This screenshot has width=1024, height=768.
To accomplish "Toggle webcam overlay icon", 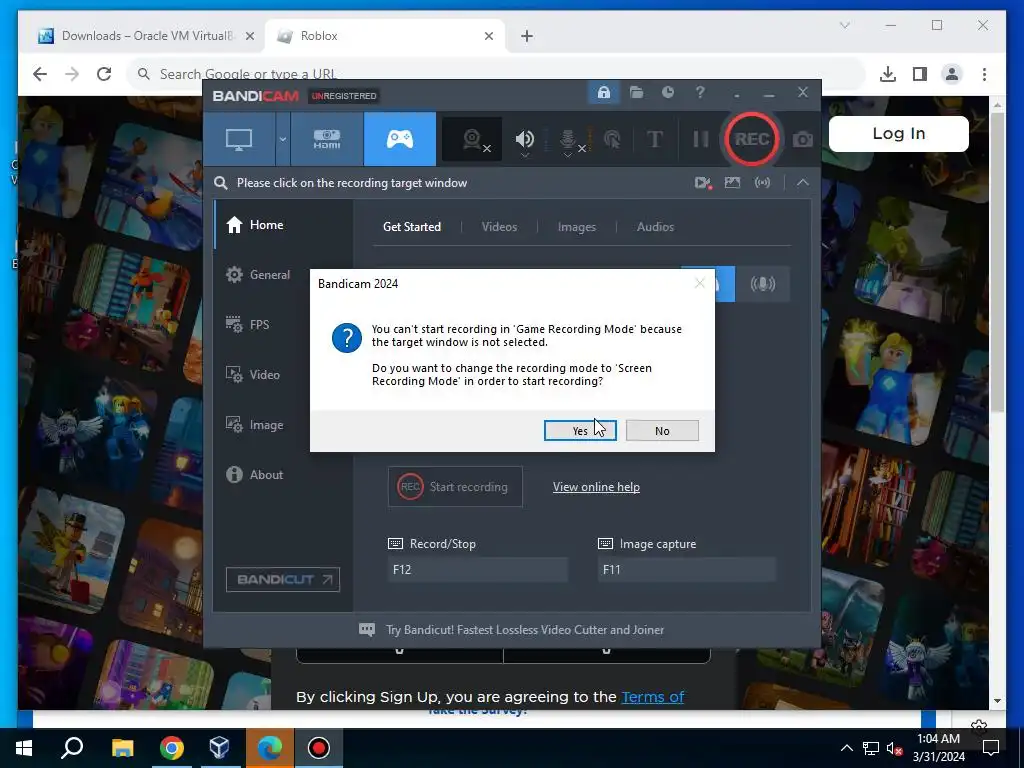I will click(472, 139).
